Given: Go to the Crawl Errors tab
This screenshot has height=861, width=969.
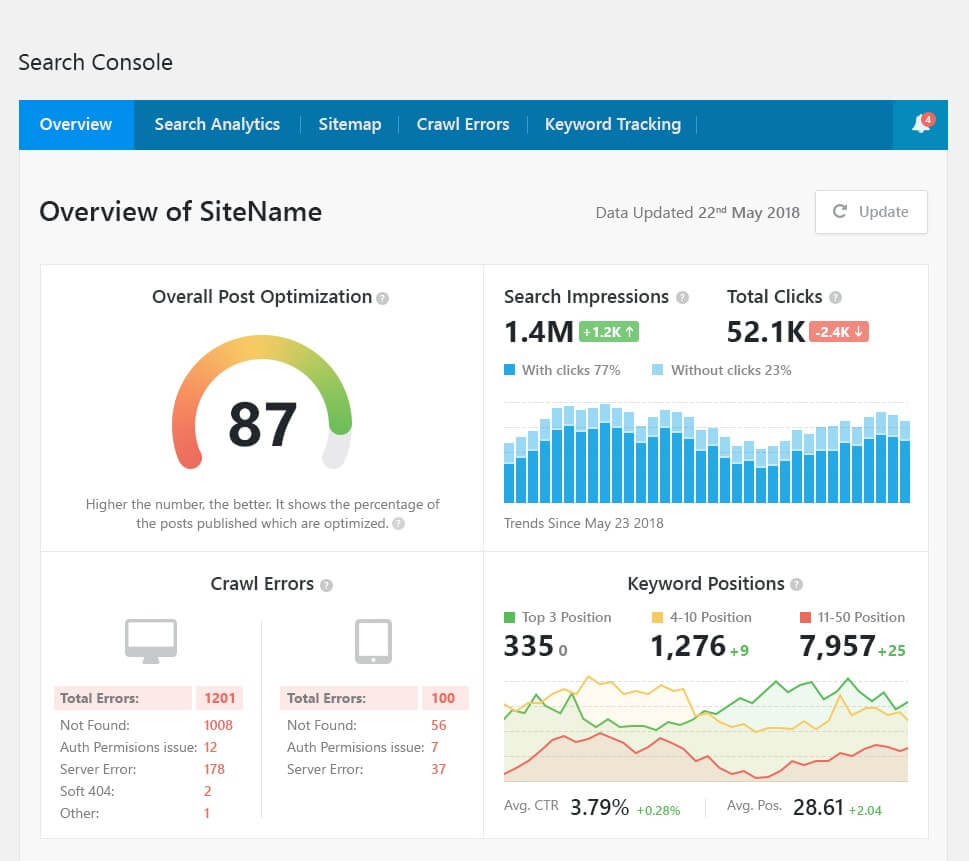Looking at the screenshot, I should tap(463, 124).
